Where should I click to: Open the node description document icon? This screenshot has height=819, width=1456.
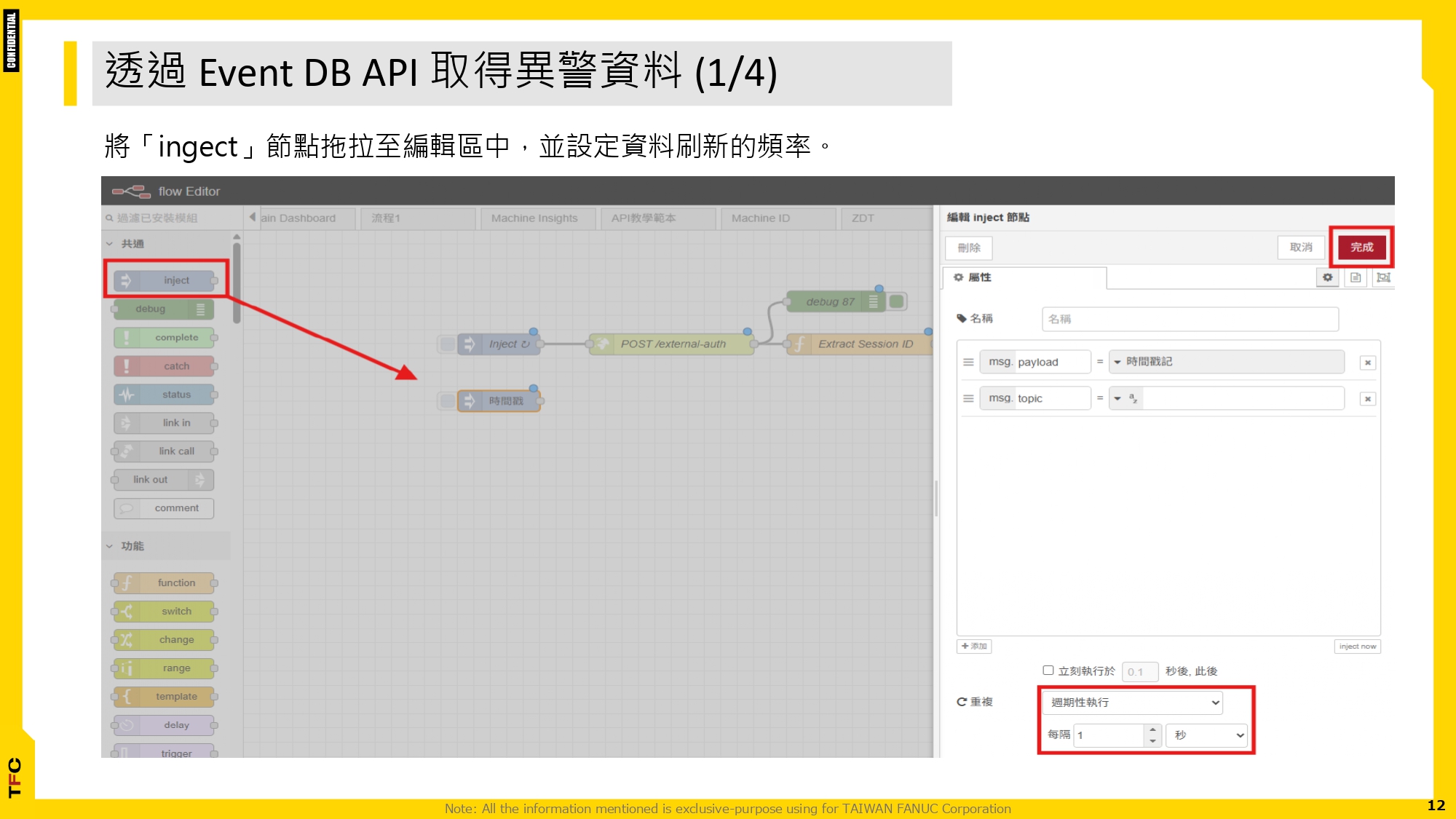coord(1356,277)
